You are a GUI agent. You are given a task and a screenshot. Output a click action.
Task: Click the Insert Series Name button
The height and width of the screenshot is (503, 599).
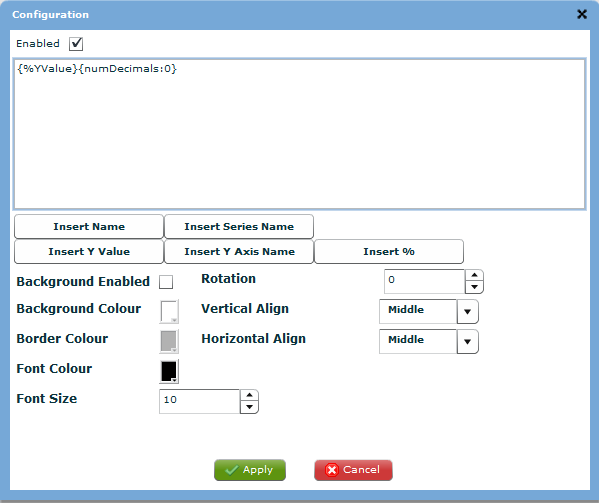coord(239,226)
